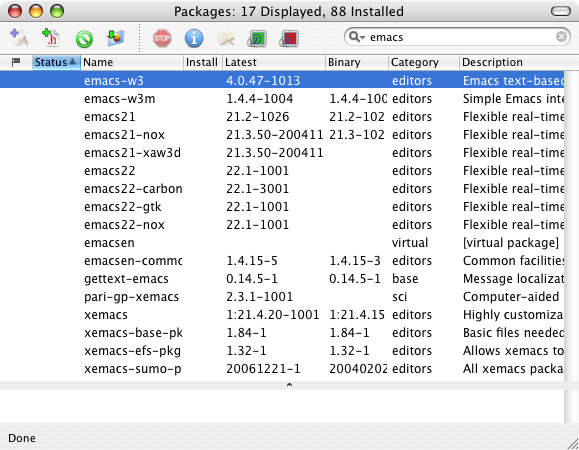Select the emacs22-nox package name
Screen dimensions: 579x450
tap(124, 224)
